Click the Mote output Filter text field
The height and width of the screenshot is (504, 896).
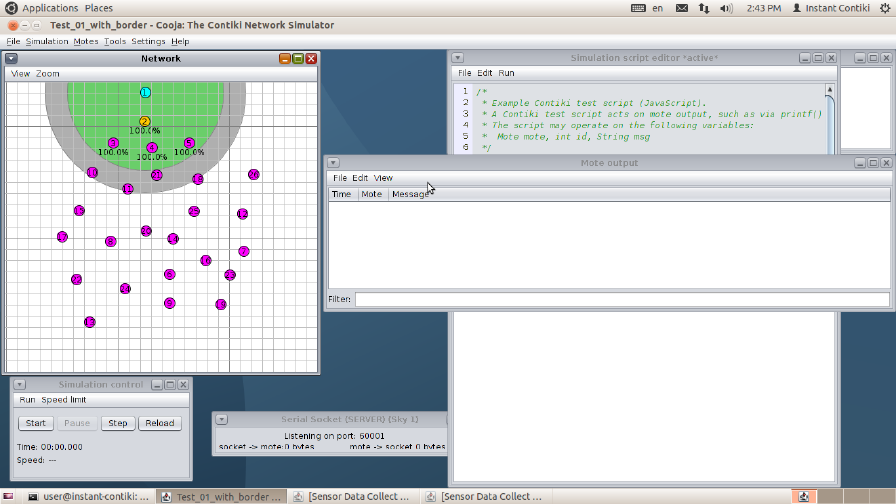click(621, 299)
